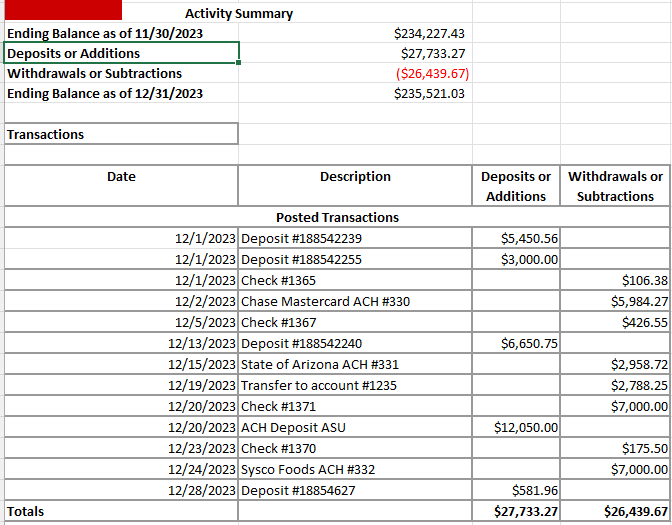Select the Withdrawals or Subtractions column header
Viewport: 672px width, 525px height.
(615, 186)
